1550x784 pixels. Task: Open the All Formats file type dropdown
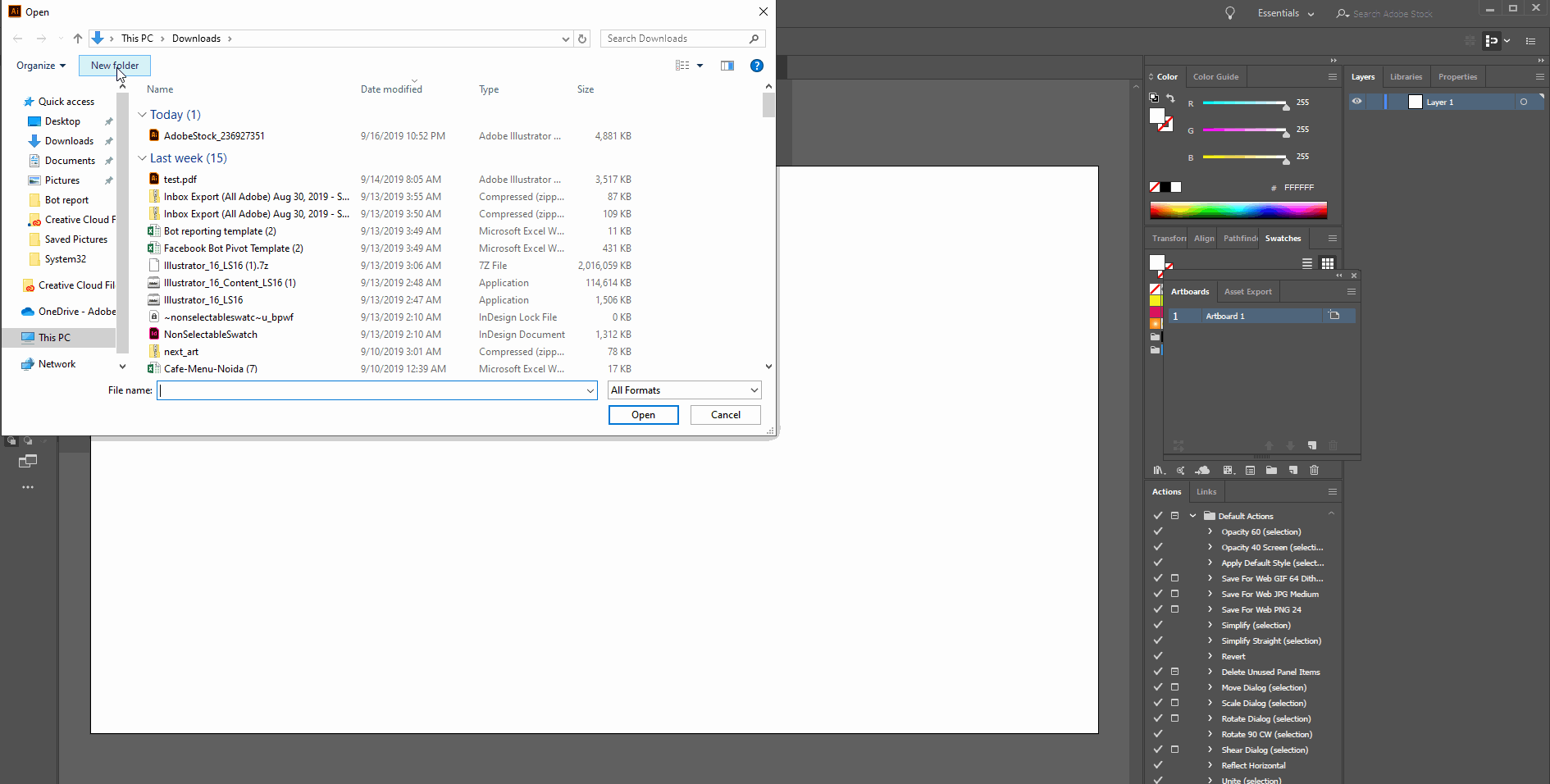point(685,390)
